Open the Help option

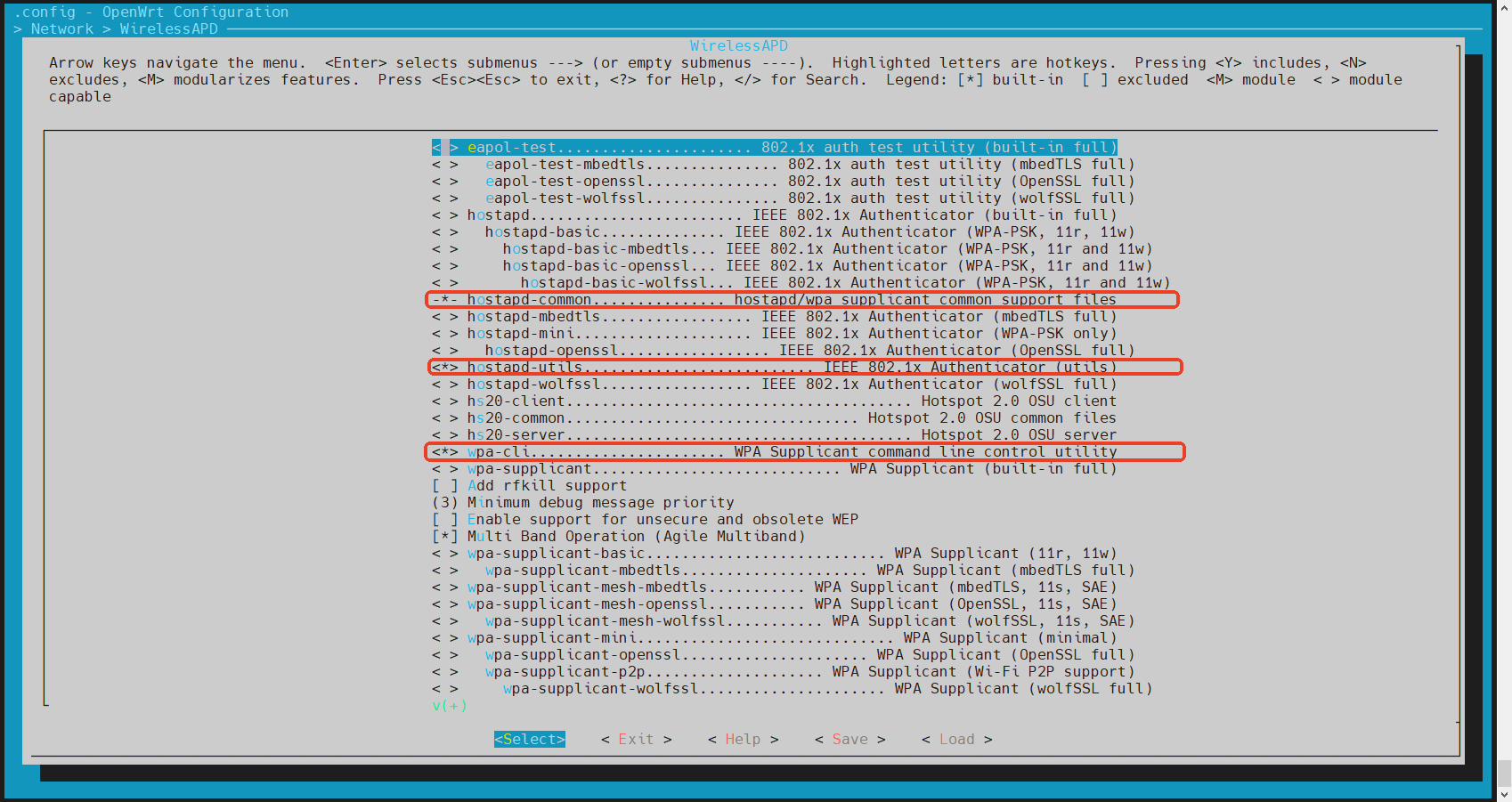pos(743,739)
